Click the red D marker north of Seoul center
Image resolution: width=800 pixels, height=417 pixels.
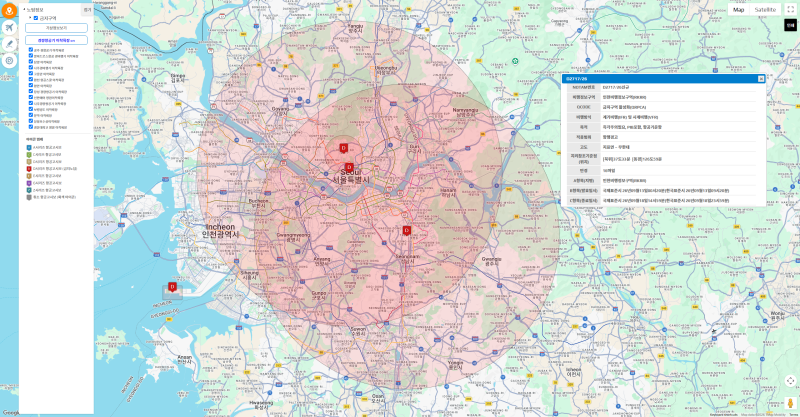pyautogui.click(x=344, y=149)
